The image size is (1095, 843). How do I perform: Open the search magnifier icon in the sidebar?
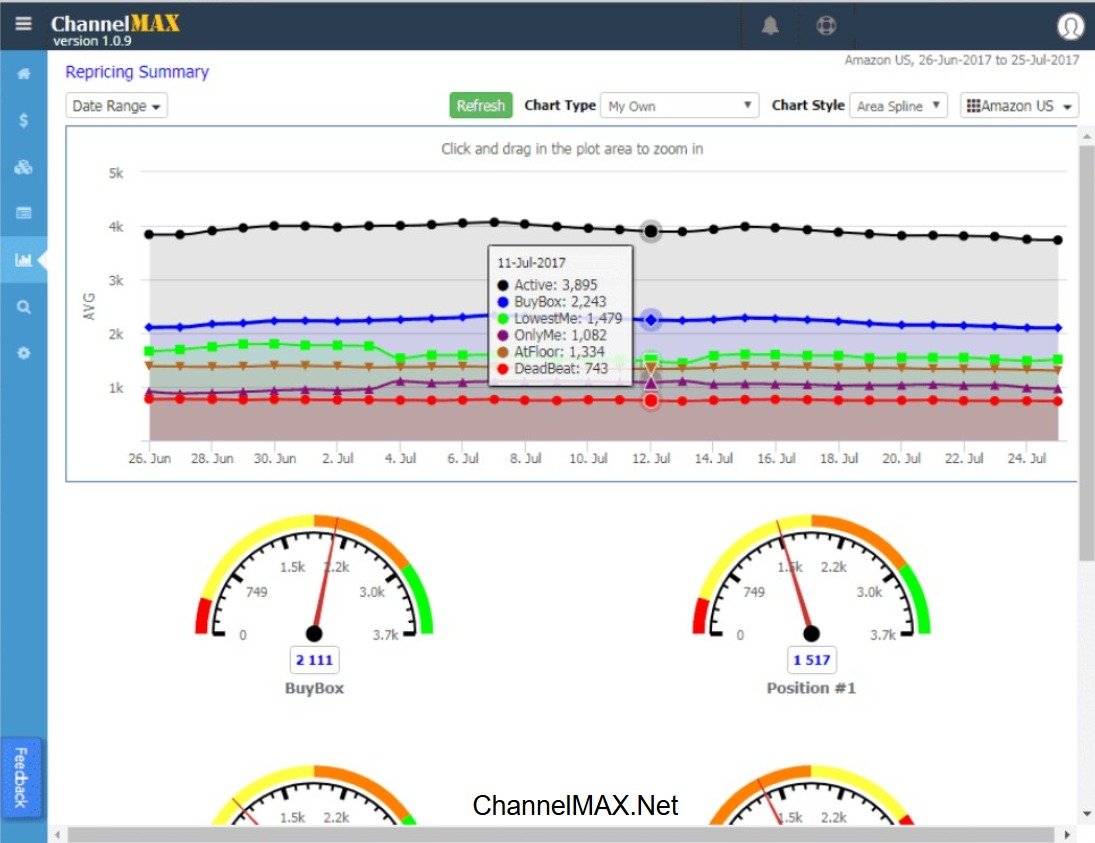pos(24,307)
